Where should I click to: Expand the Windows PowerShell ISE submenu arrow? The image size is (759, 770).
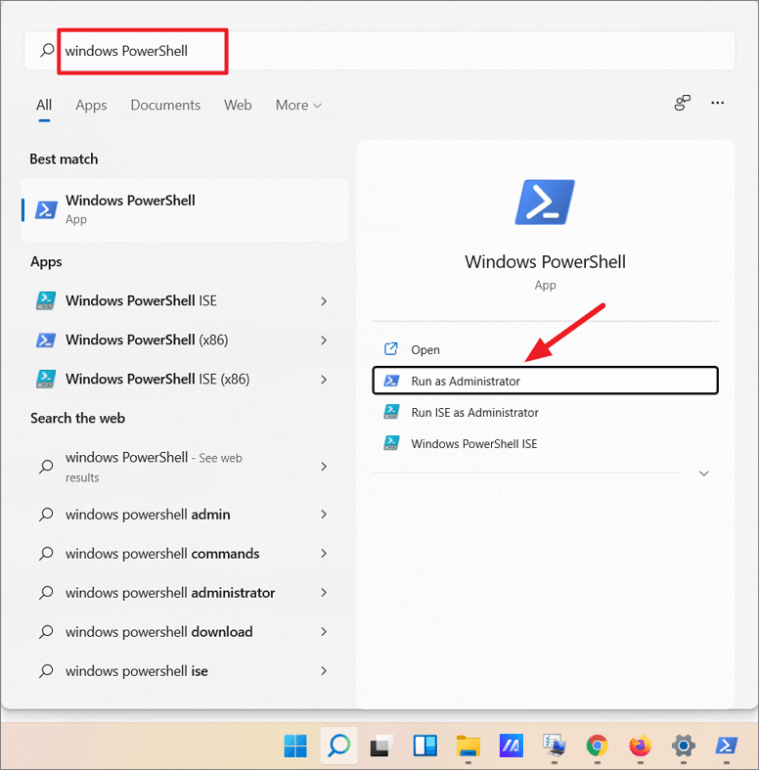pos(323,301)
